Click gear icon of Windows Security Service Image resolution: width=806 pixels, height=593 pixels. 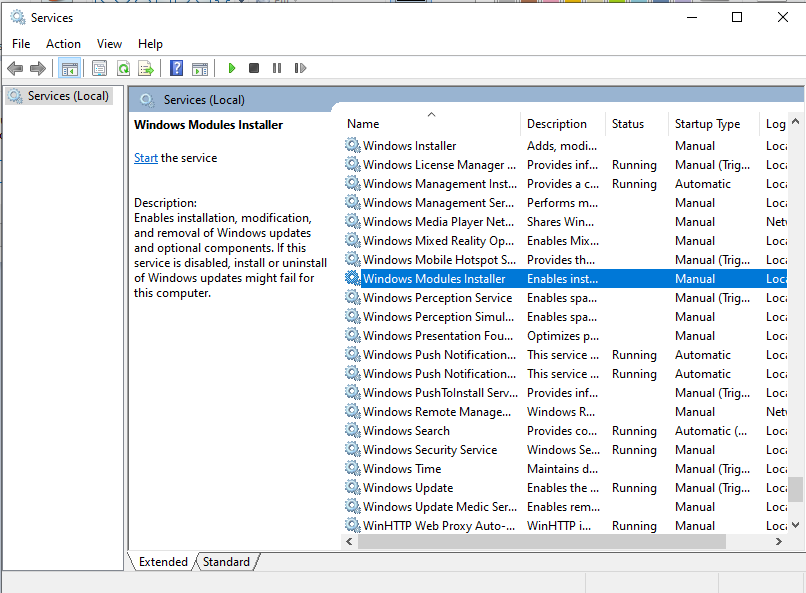tap(353, 449)
